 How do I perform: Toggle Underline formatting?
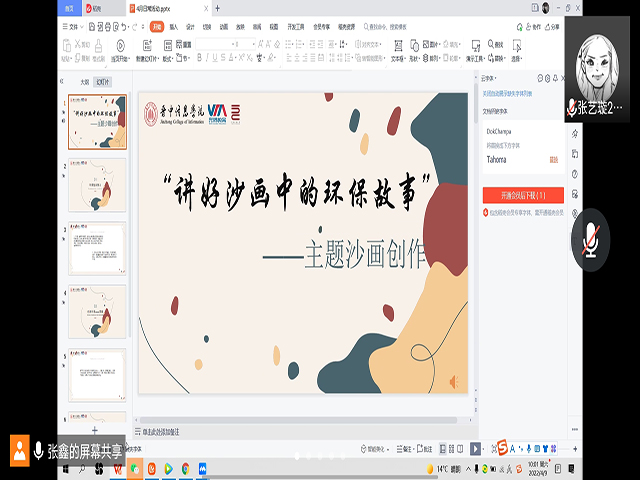point(215,58)
